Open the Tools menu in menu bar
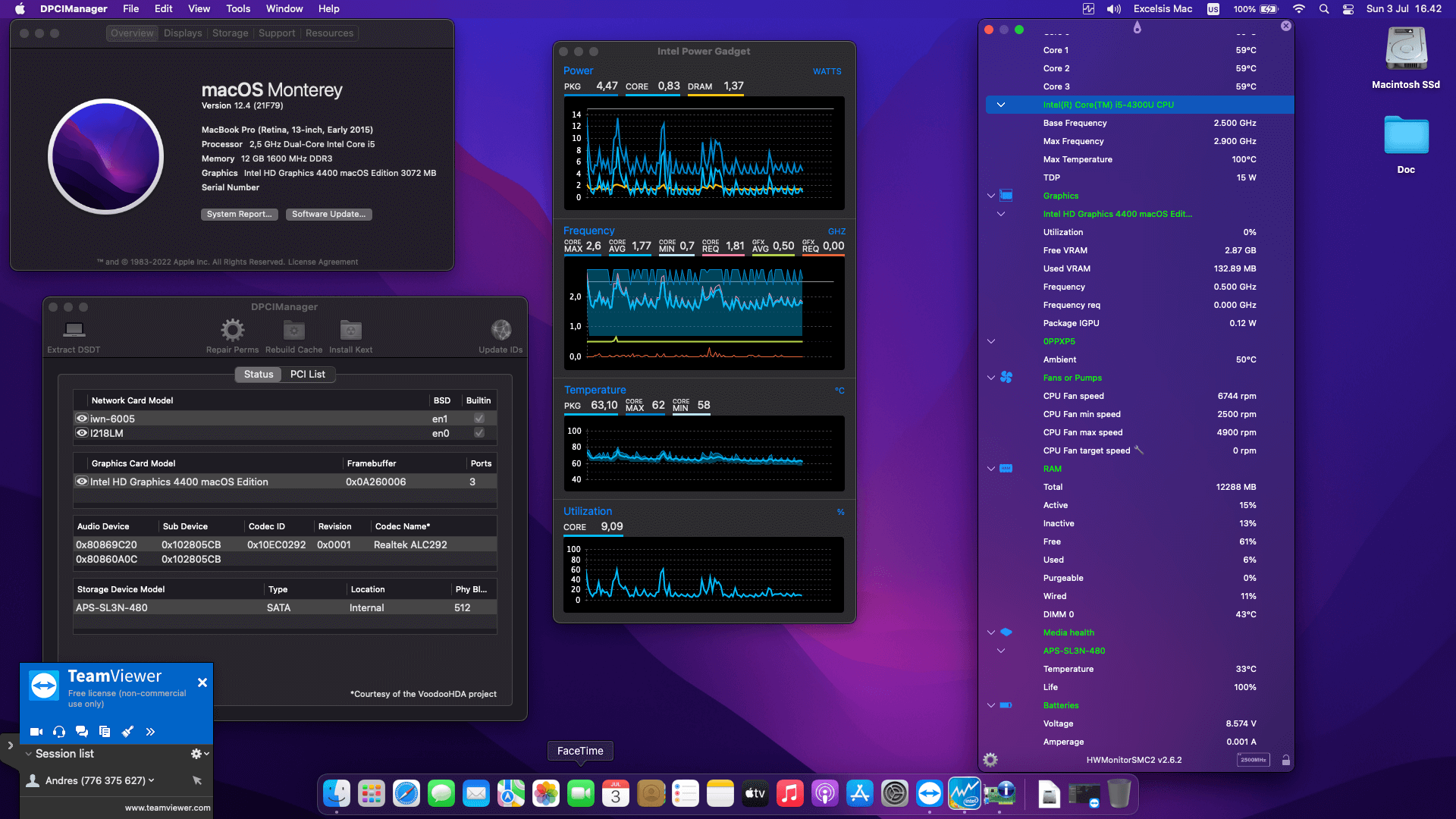The height and width of the screenshot is (819, 1456). [x=238, y=9]
